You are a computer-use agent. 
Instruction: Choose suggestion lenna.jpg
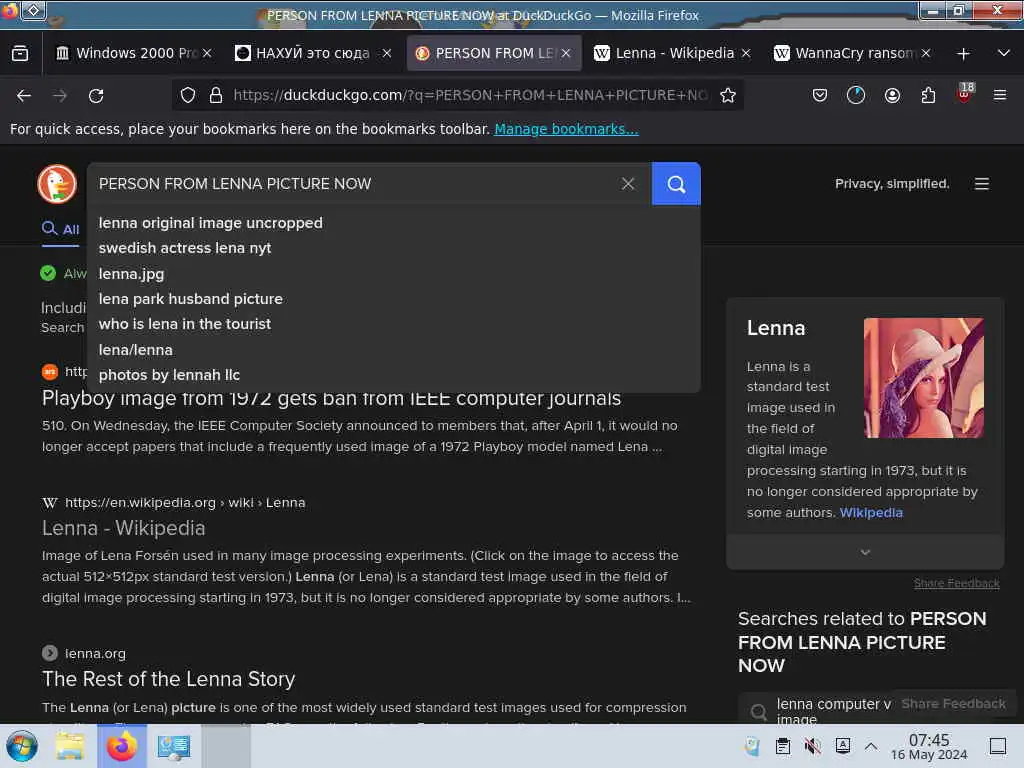[x=131, y=274]
